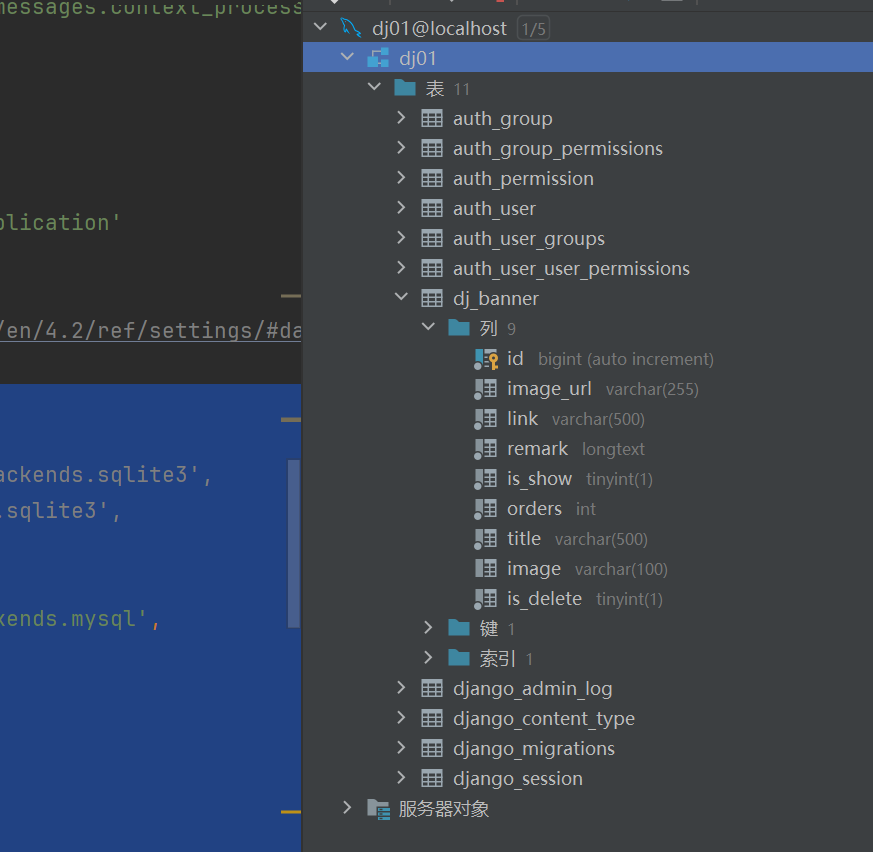Click the primary key icon of id column

pyautogui.click(x=486, y=358)
